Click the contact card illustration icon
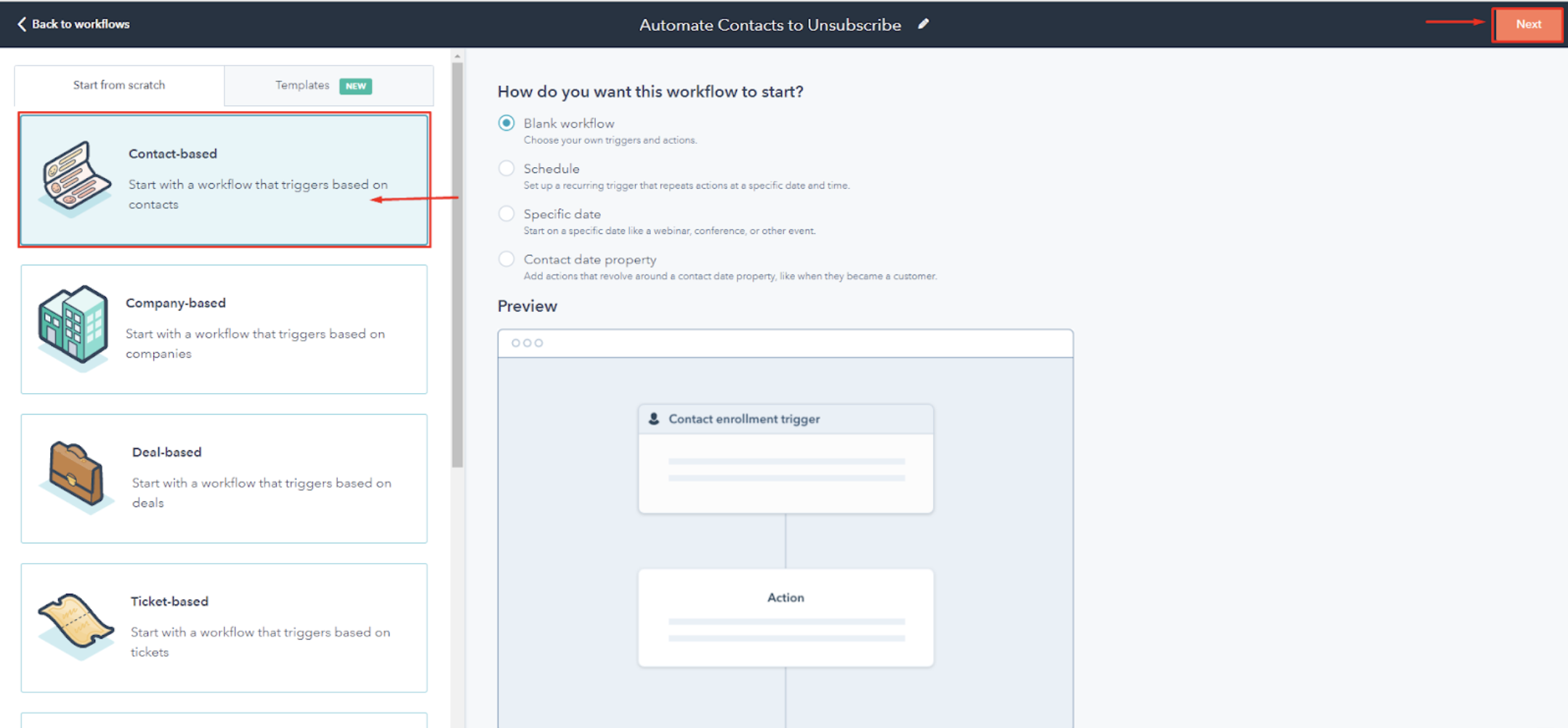1568x728 pixels. click(x=75, y=179)
